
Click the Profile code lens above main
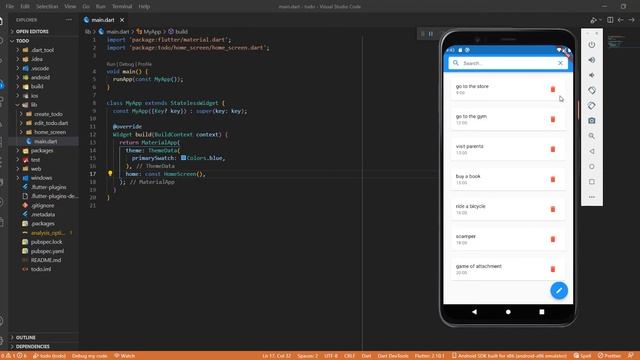click(x=144, y=64)
